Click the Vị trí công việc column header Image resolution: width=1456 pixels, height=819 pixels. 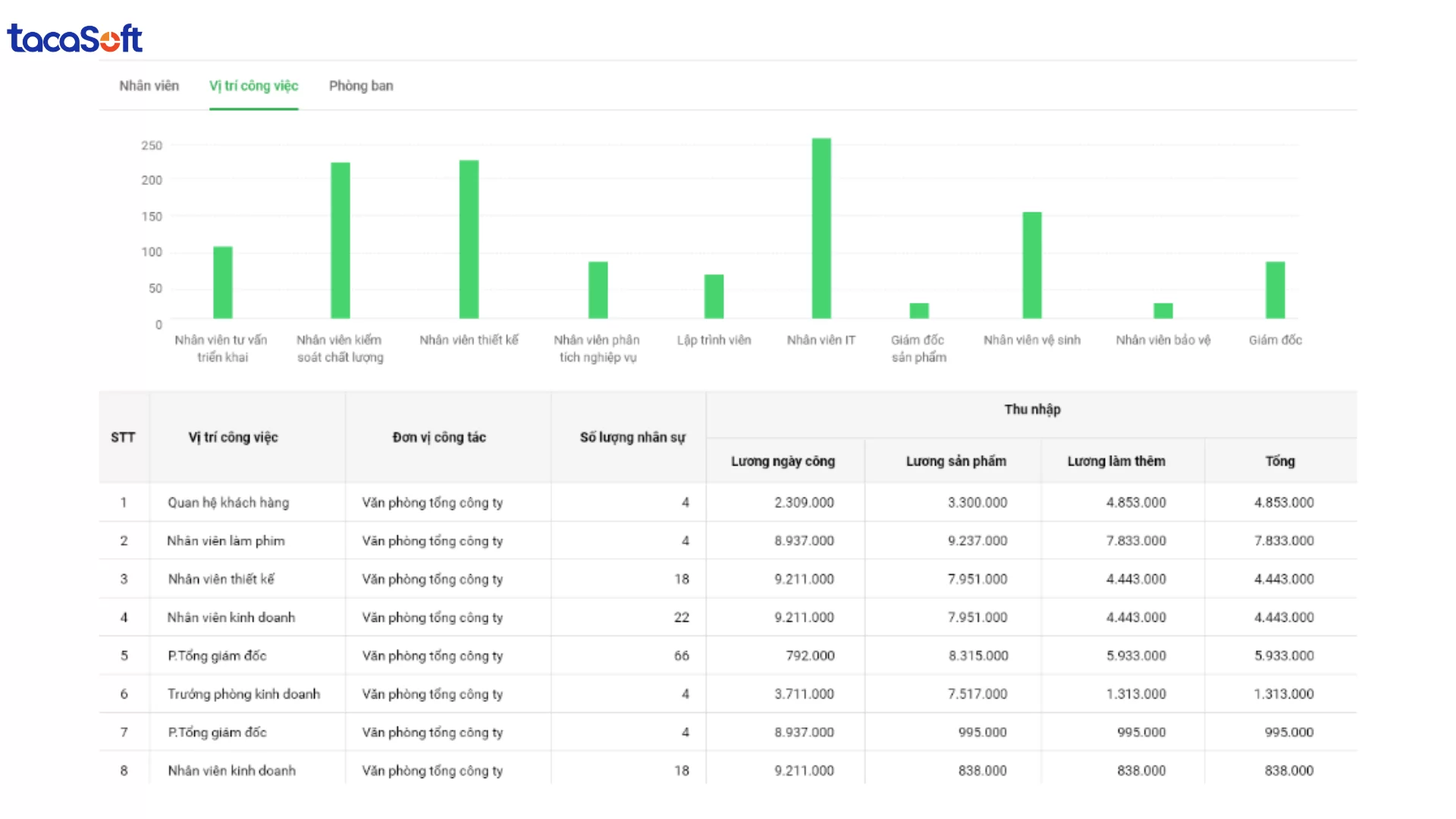[x=233, y=438]
